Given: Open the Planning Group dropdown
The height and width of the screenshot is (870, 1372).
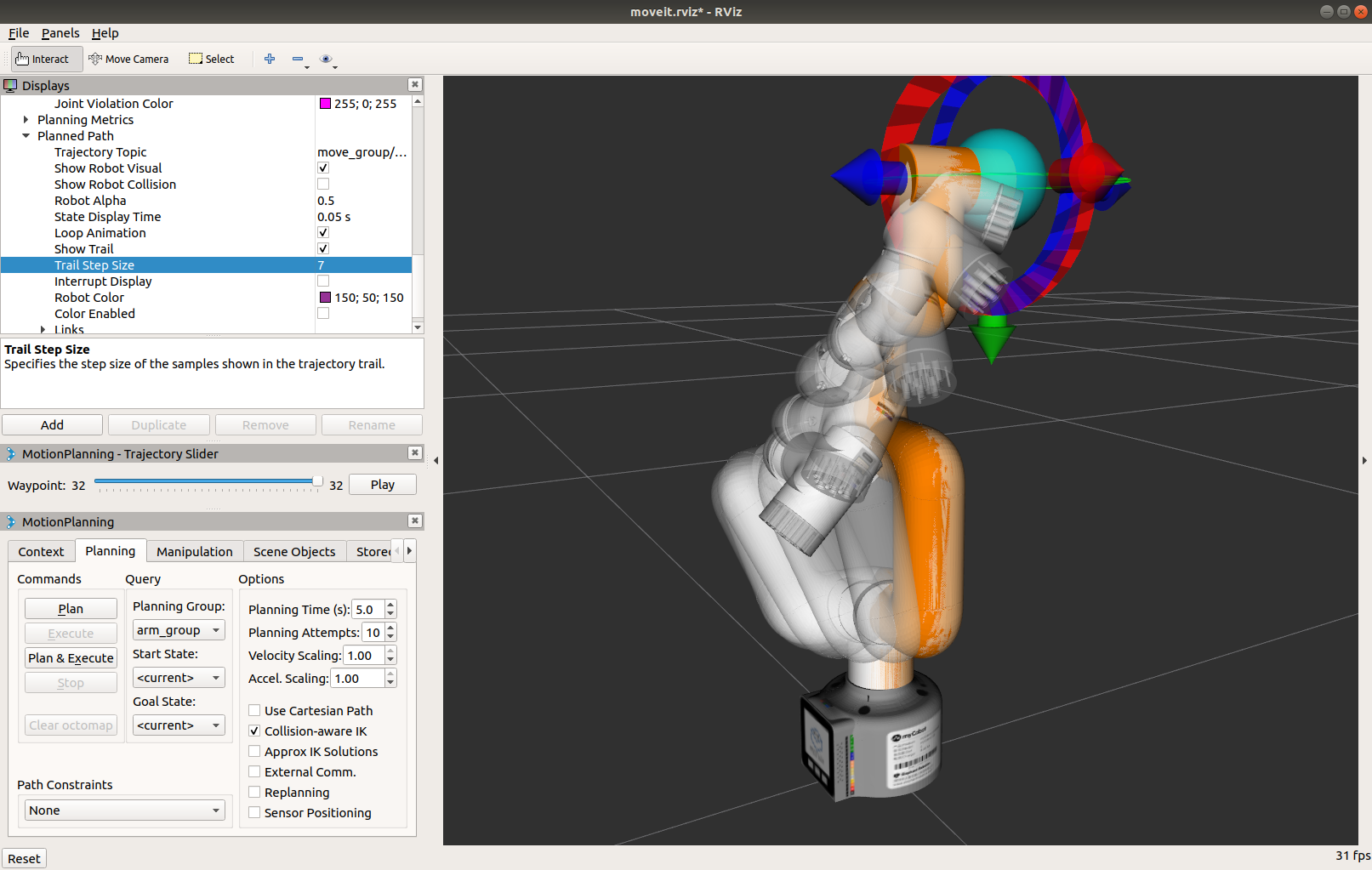Looking at the screenshot, I should (x=179, y=630).
